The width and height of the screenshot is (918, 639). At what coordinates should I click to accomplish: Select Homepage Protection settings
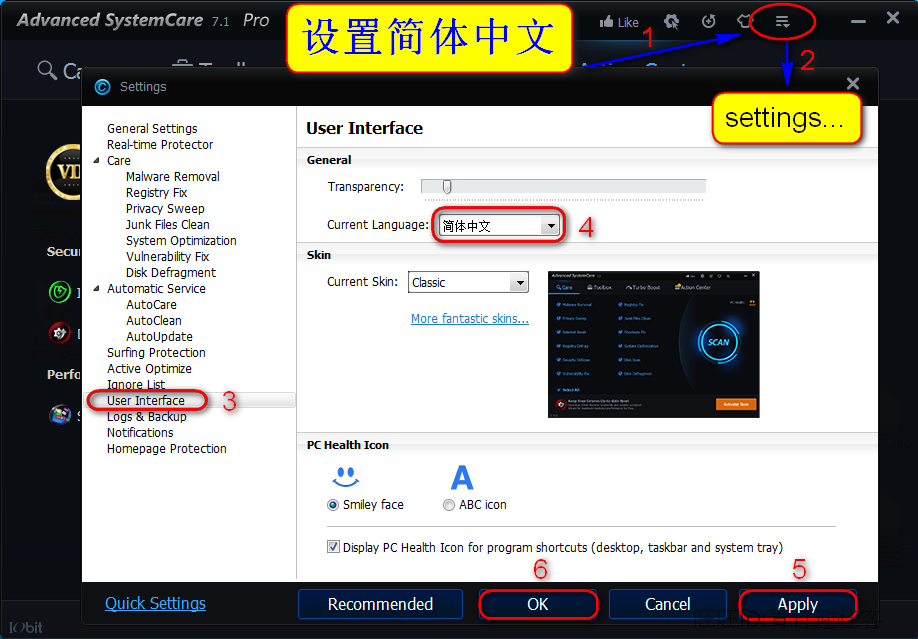[166, 449]
